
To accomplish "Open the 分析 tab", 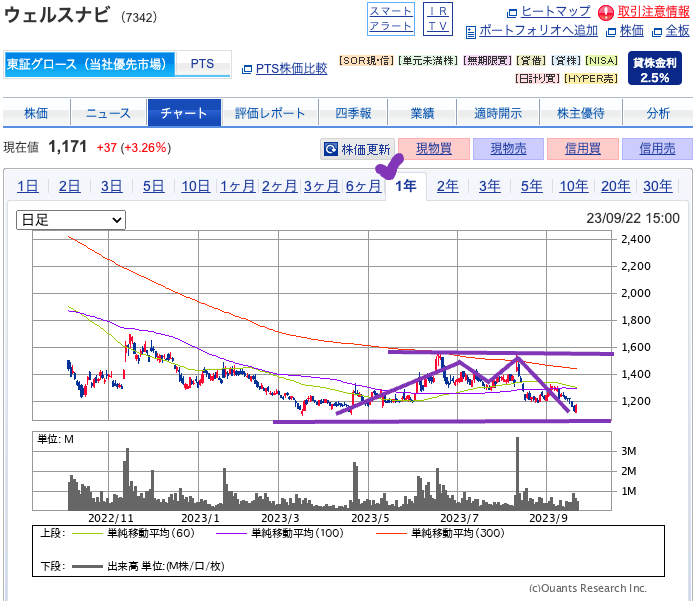I will point(658,113).
